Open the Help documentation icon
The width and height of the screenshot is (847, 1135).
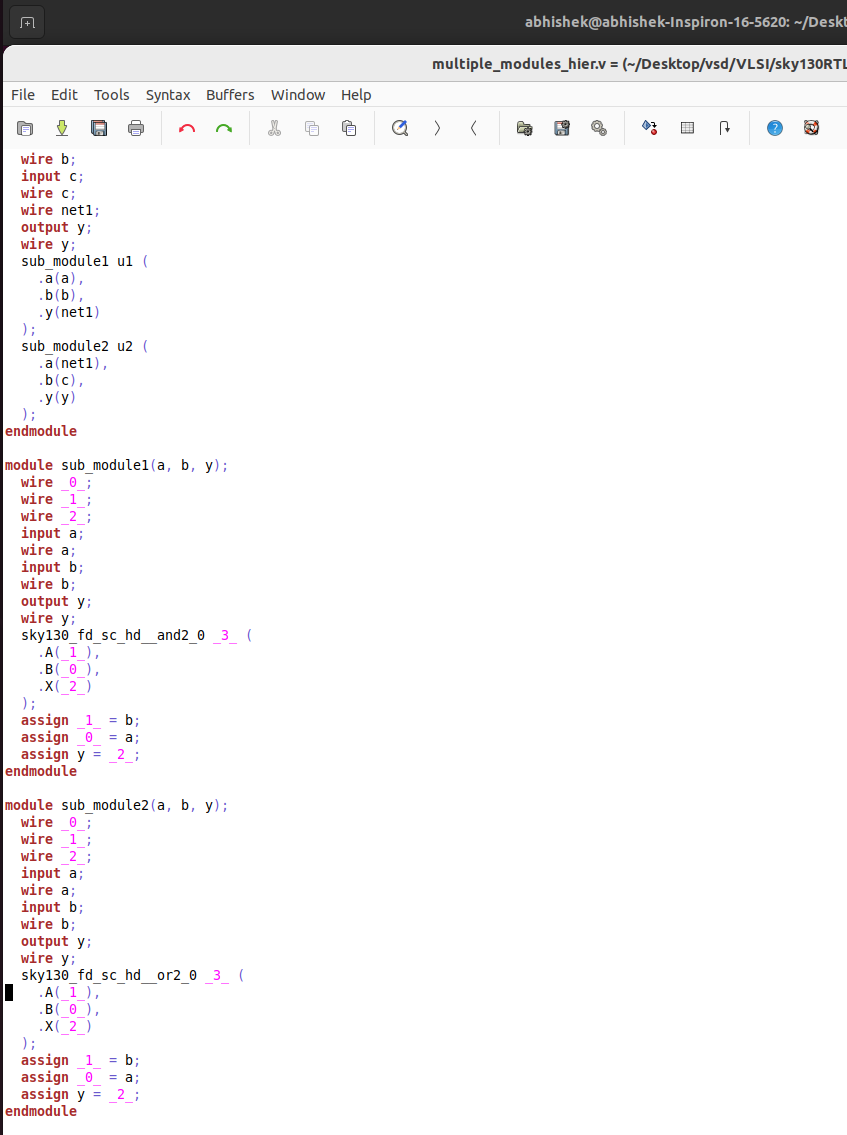[x=773, y=128]
